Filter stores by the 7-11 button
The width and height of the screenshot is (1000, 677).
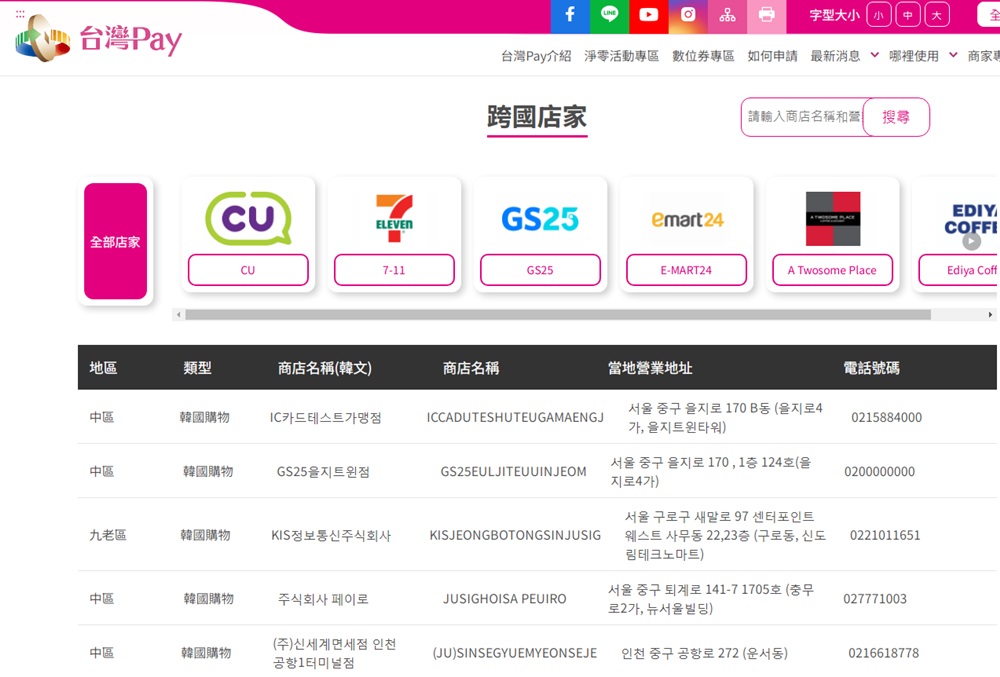point(394,270)
